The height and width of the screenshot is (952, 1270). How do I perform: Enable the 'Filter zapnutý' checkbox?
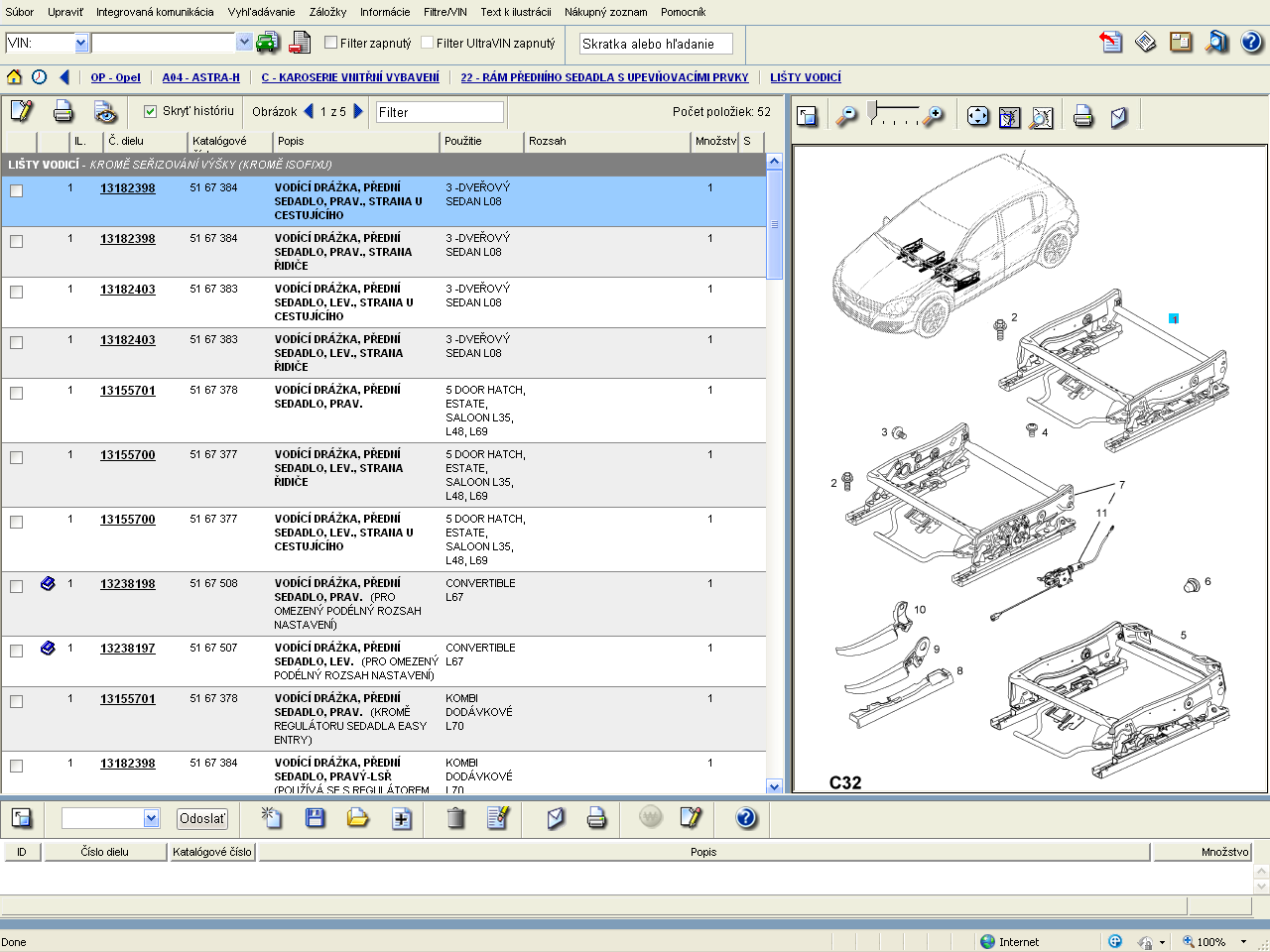pyautogui.click(x=331, y=43)
